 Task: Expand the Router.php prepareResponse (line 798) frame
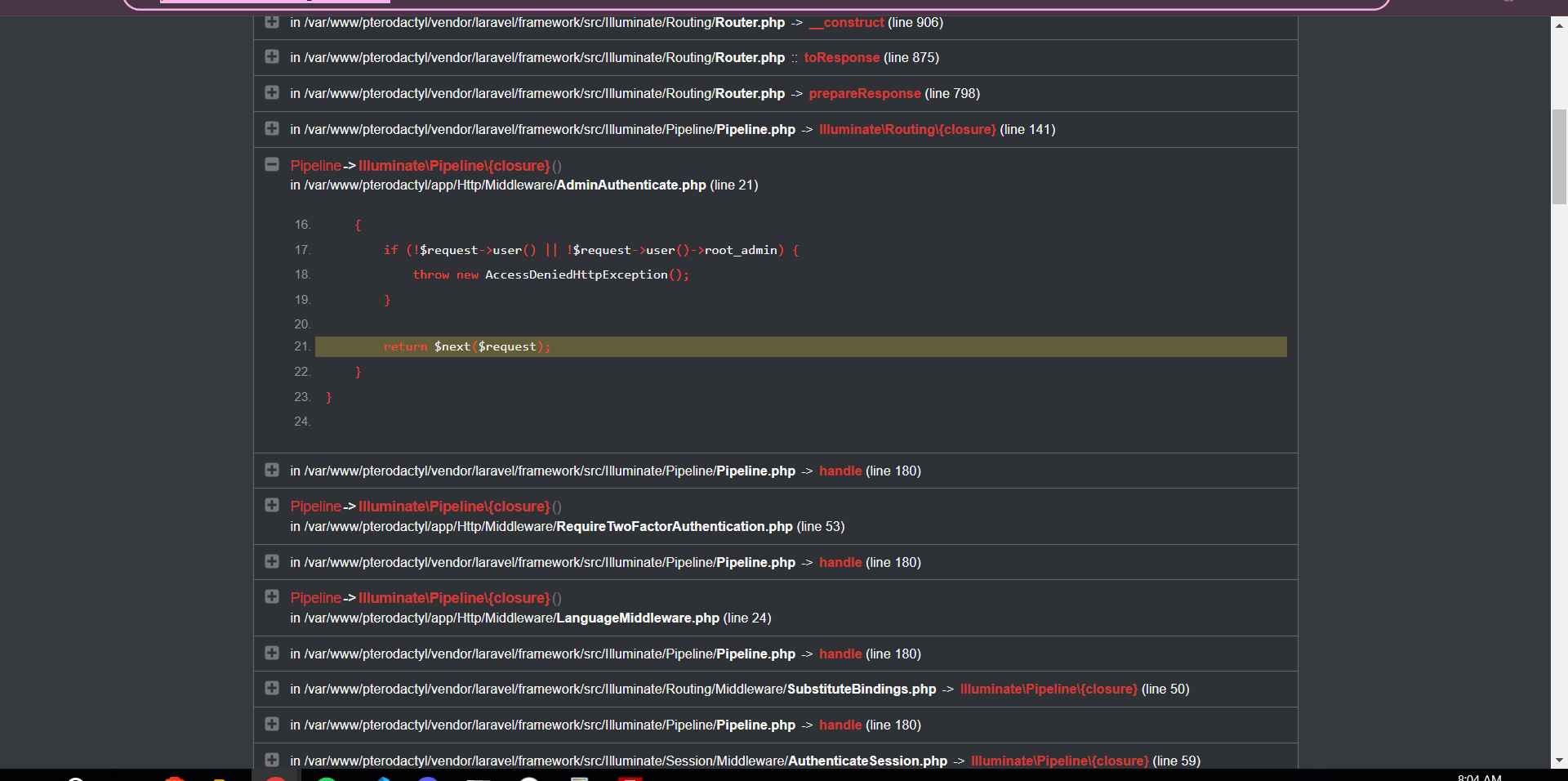(272, 93)
